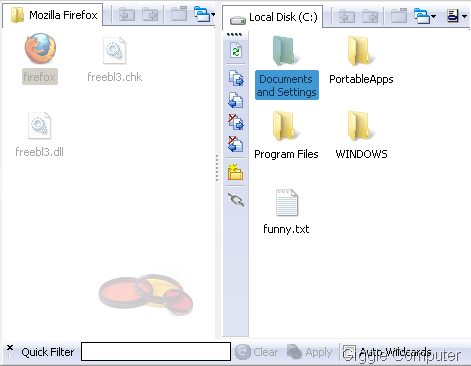The height and width of the screenshot is (366, 471).
Task: Select the Program Files folder
Action: coord(286,135)
